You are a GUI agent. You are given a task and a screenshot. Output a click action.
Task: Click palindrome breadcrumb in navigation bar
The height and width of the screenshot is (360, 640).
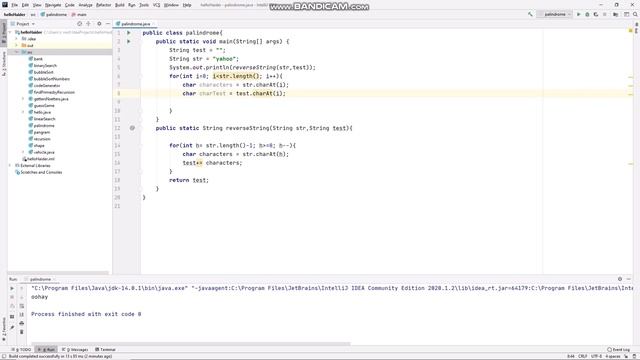pos(54,14)
